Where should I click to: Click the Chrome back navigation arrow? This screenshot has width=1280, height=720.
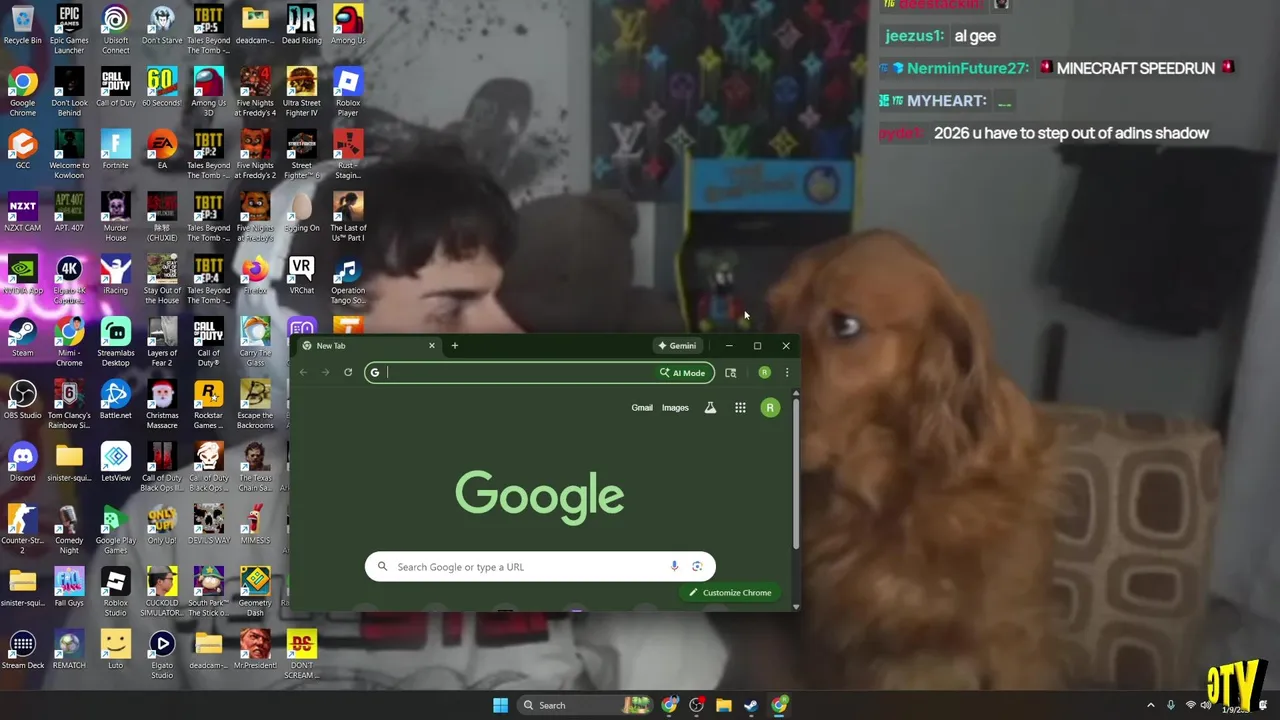coord(303,373)
